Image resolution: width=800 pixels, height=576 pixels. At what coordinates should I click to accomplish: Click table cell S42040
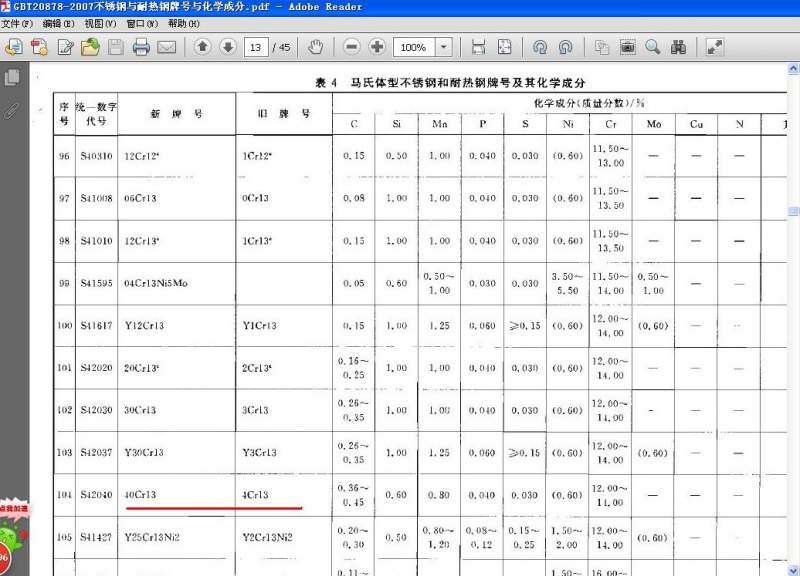(x=96, y=495)
